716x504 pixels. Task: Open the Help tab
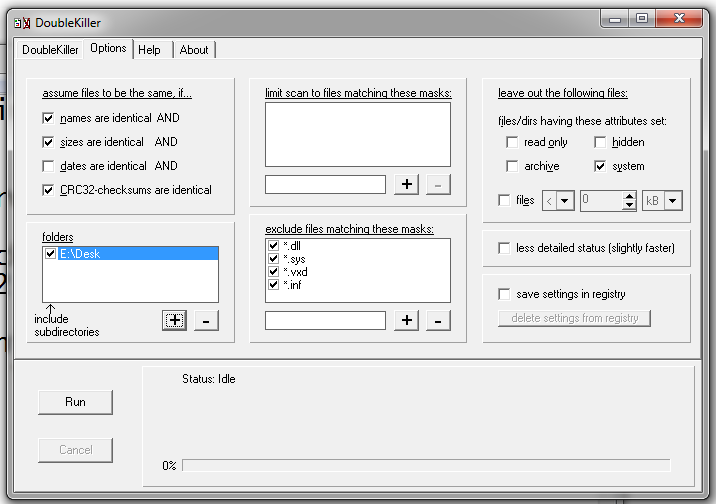[149, 50]
